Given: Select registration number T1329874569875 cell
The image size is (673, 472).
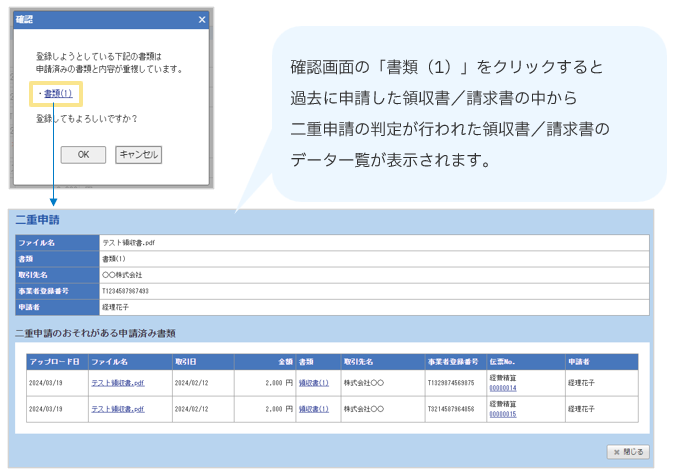Looking at the screenshot, I should click(451, 382).
